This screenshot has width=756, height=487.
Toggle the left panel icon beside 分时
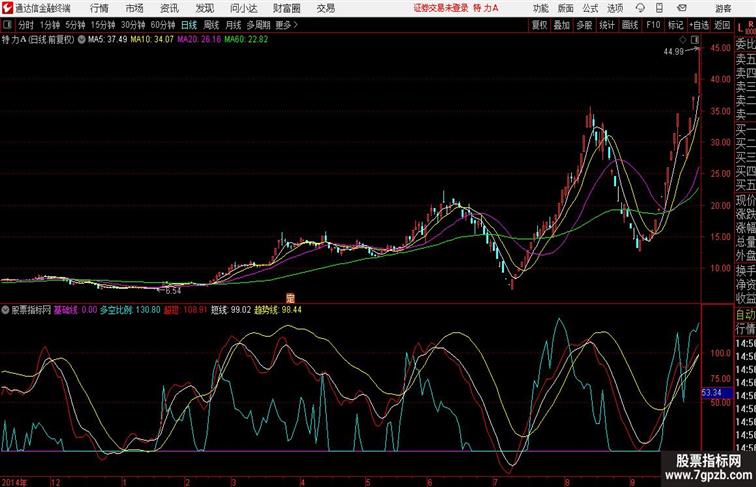pos(7,25)
